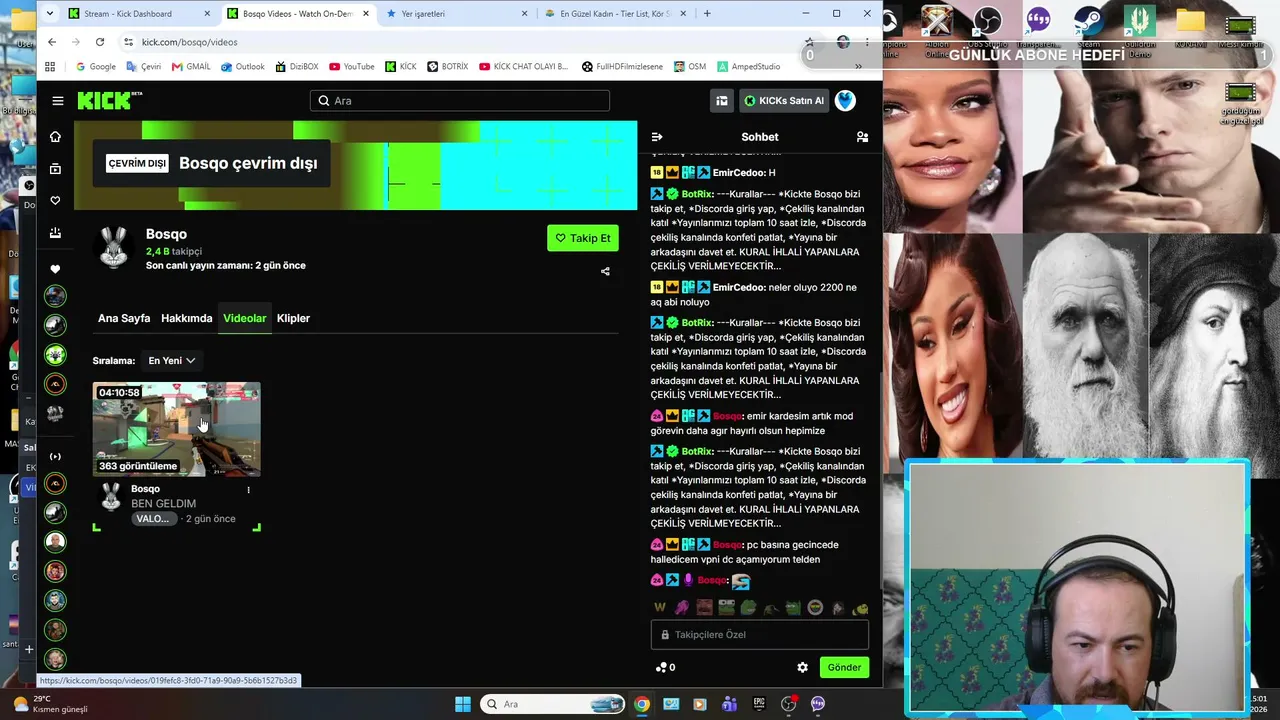Viewport: 1280px width, 720px height.
Task: Open the FullHDFilmizlesene bookmark
Action: click(x=622, y=67)
